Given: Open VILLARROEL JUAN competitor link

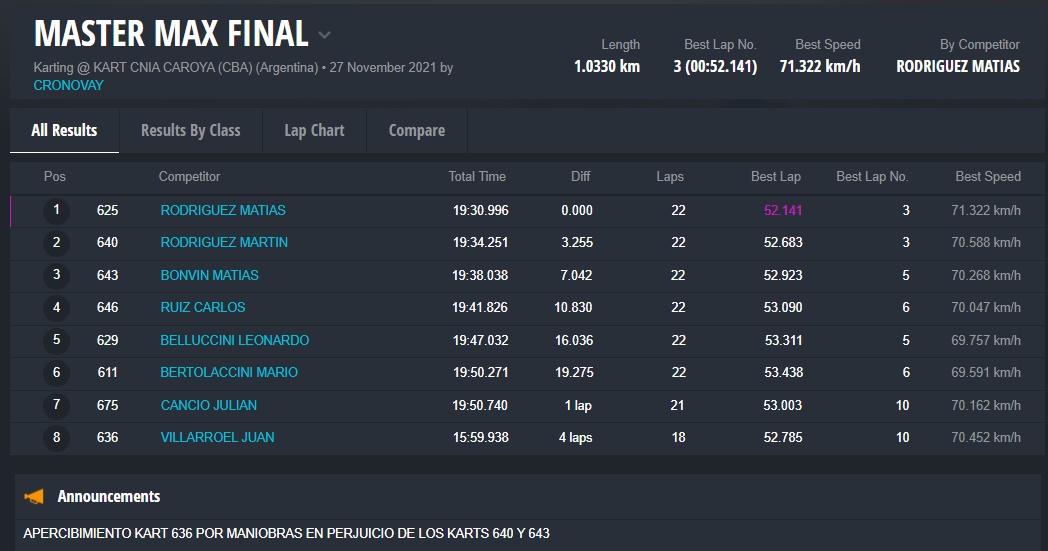Looking at the screenshot, I should tap(217, 437).
